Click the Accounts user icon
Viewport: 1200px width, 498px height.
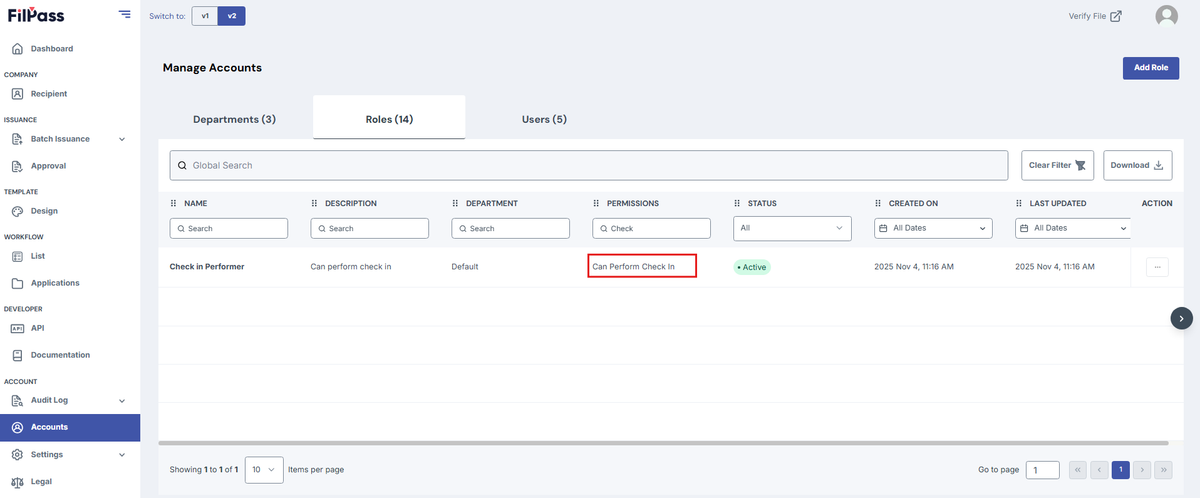(17, 427)
